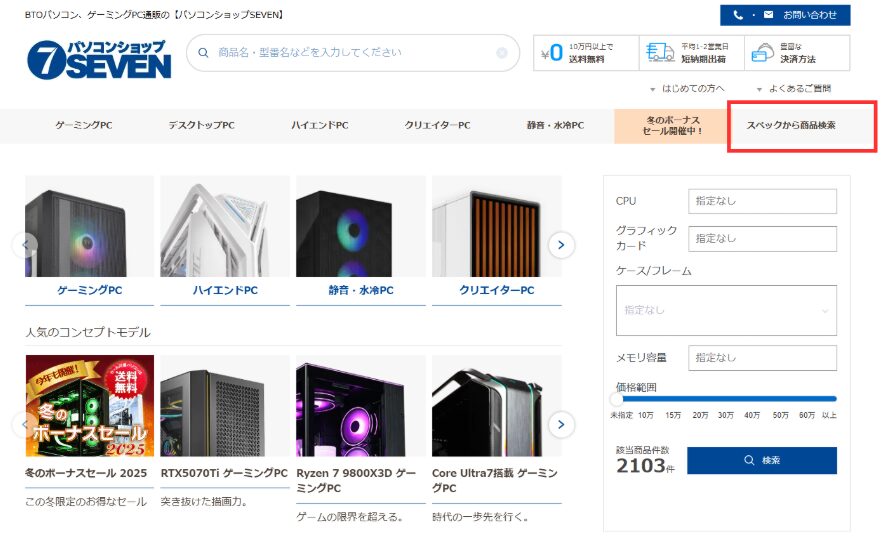Click next arrow on popular concept models carousel
Image resolution: width=882 pixels, height=538 pixels.
(x=561, y=424)
